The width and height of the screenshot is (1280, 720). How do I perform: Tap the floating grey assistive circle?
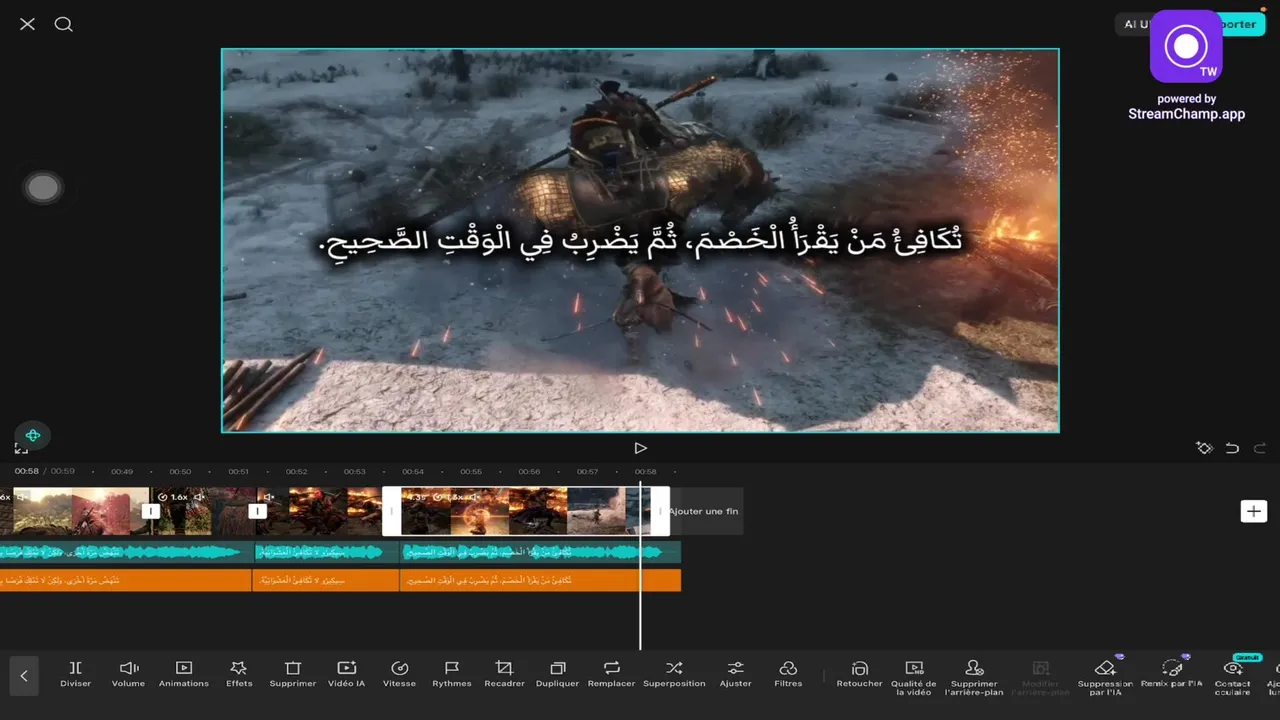(42, 188)
